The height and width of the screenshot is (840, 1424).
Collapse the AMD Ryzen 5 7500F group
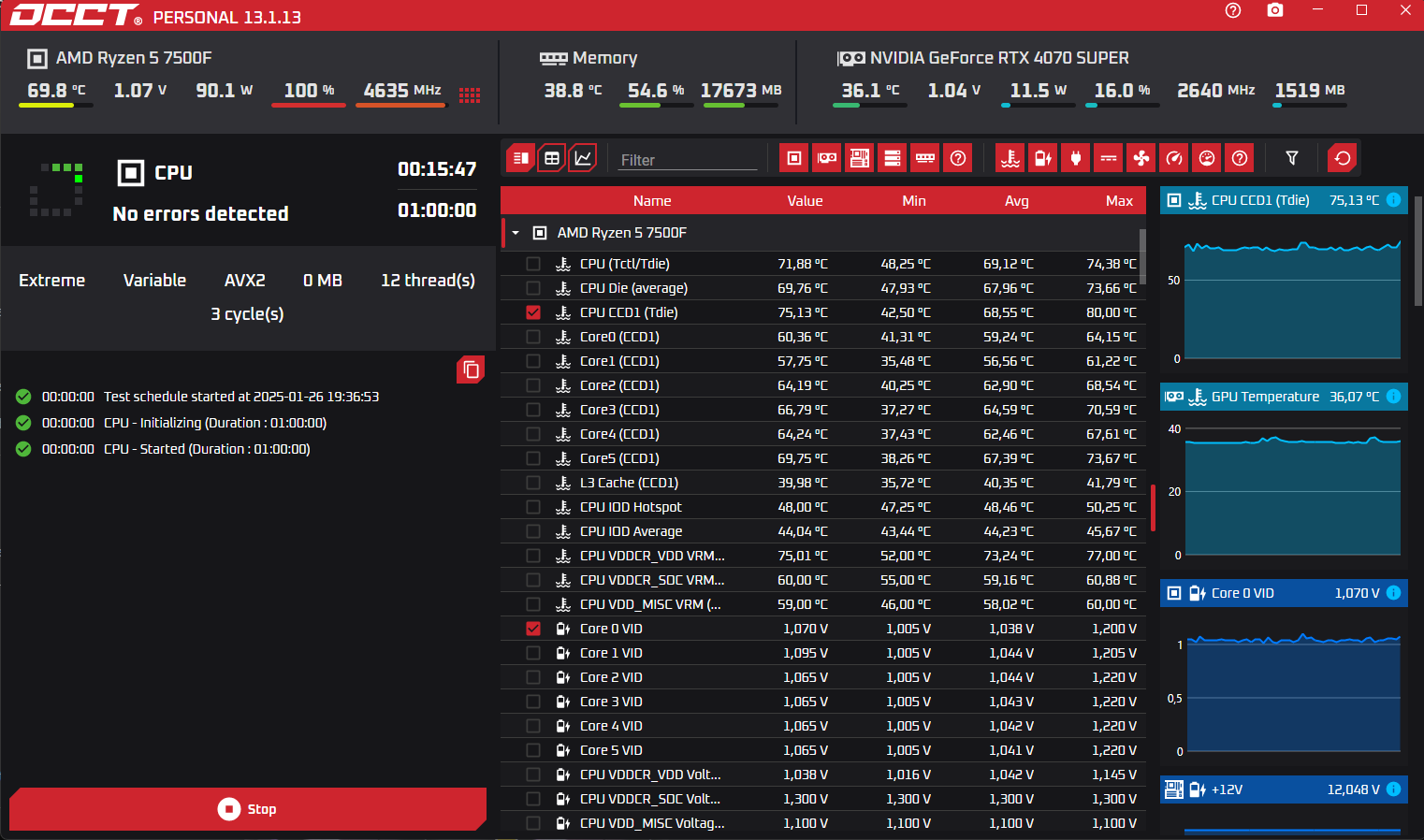516,233
